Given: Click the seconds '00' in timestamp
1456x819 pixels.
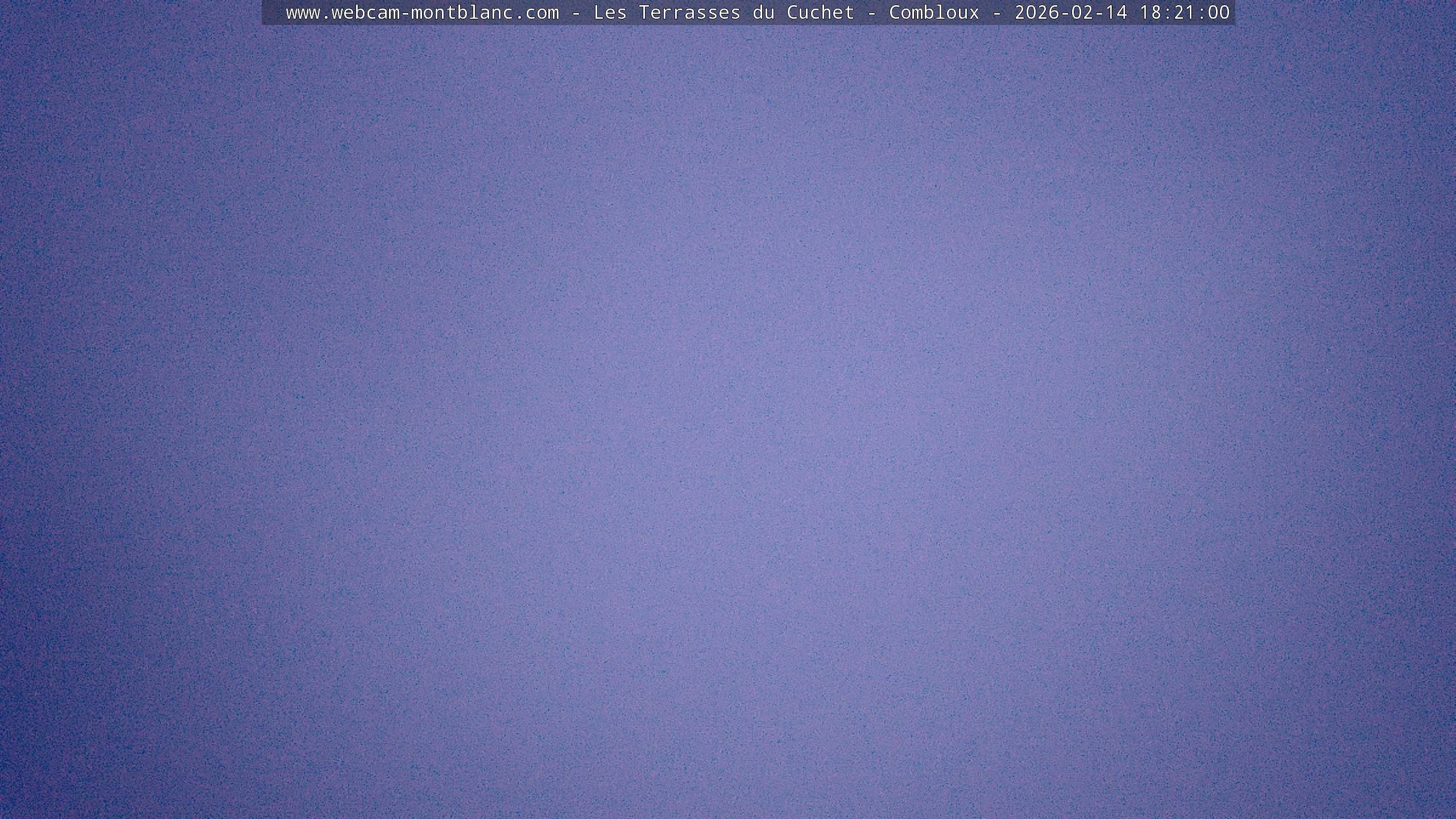Looking at the screenshot, I should pos(1219,13).
